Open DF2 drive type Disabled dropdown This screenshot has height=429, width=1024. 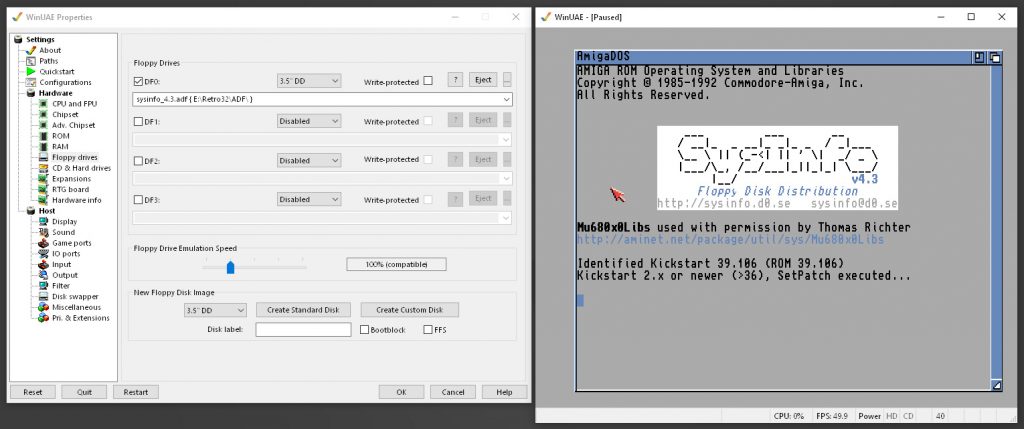[309, 160]
